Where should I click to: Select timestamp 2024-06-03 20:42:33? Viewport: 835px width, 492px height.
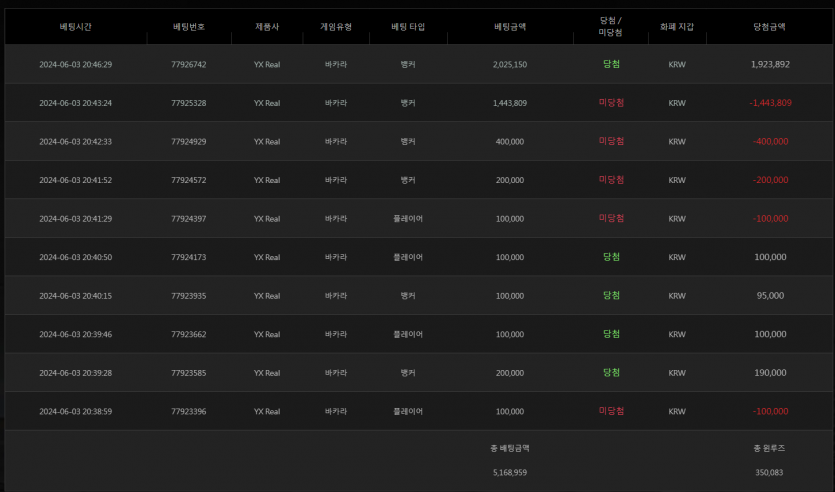click(x=76, y=142)
